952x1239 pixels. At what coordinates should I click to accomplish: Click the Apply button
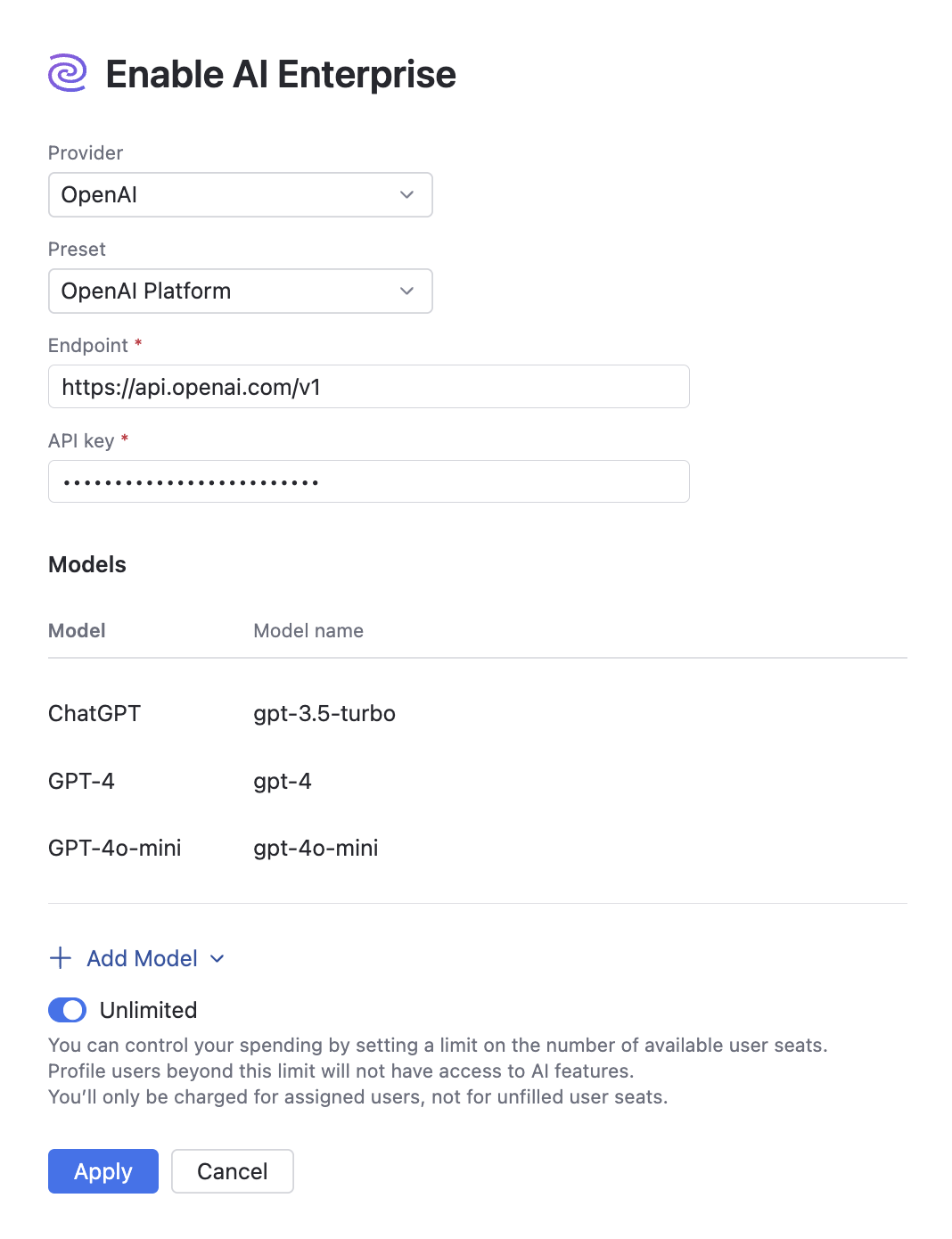point(103,1171)
